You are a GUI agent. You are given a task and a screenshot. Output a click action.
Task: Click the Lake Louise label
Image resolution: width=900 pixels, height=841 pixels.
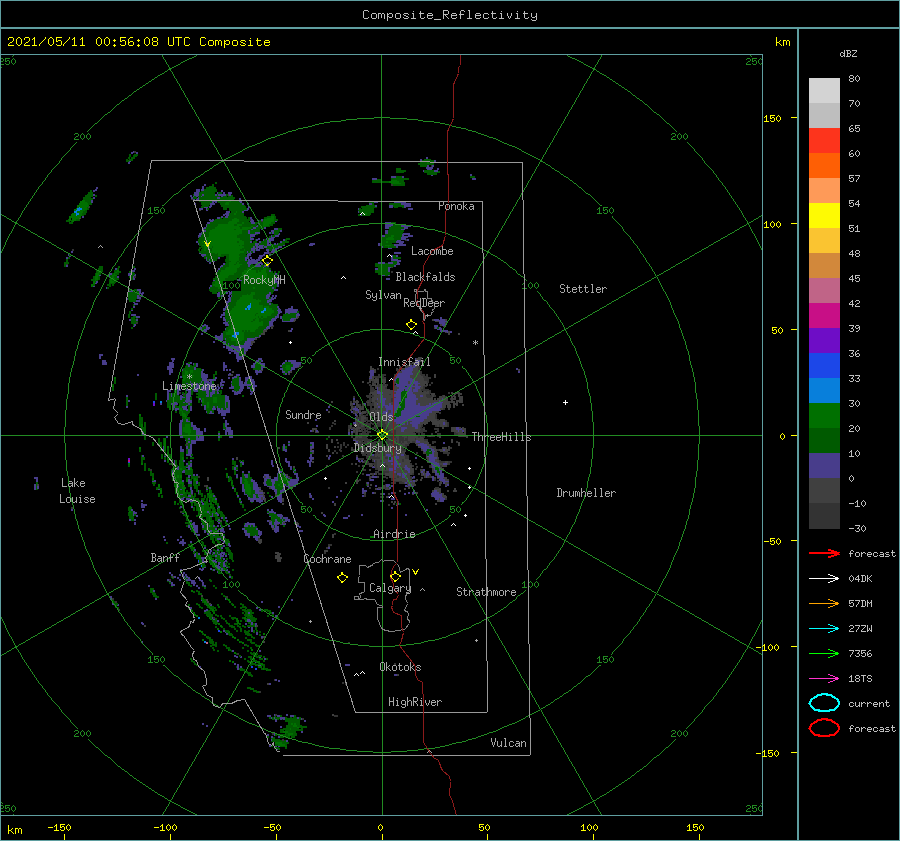77,491
